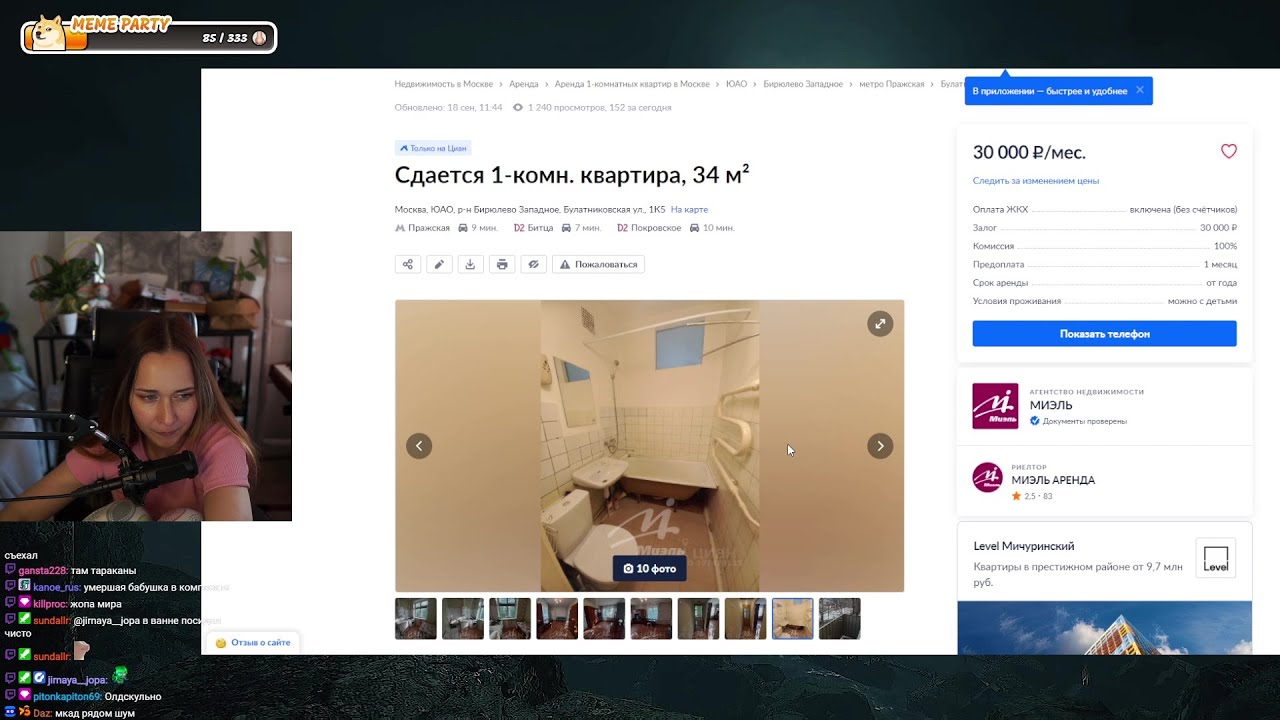This screenshot has height=720, width=1280.
Task: Select the eighth photo thumbnail
Action: tap(745, 619)
